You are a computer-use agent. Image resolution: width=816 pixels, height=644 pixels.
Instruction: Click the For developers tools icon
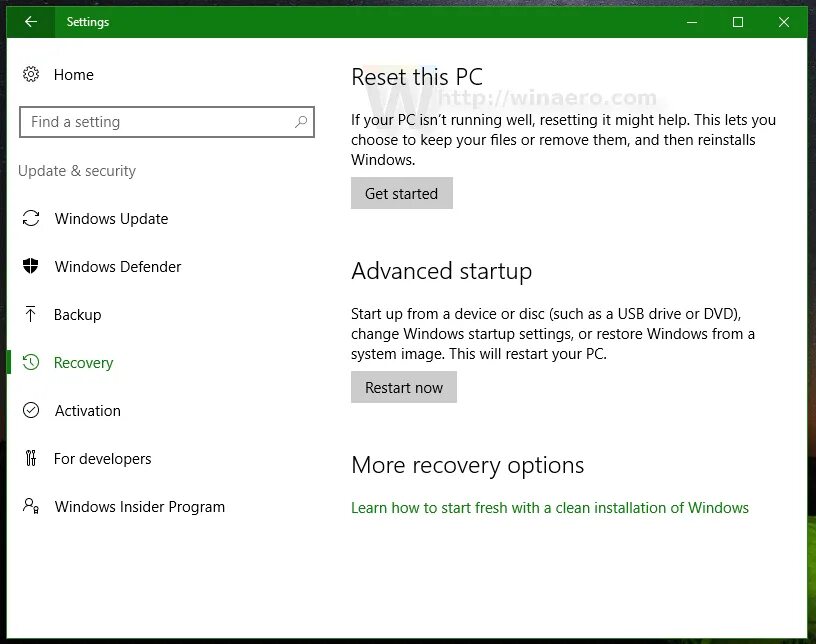(x=31, y=458)
